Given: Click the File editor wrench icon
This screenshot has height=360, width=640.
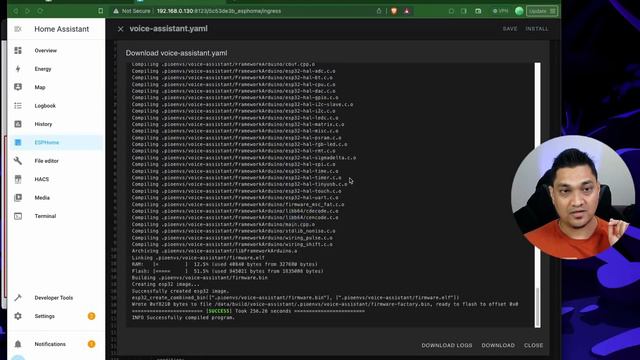Looking at the screenshot, I should point(18,160).
